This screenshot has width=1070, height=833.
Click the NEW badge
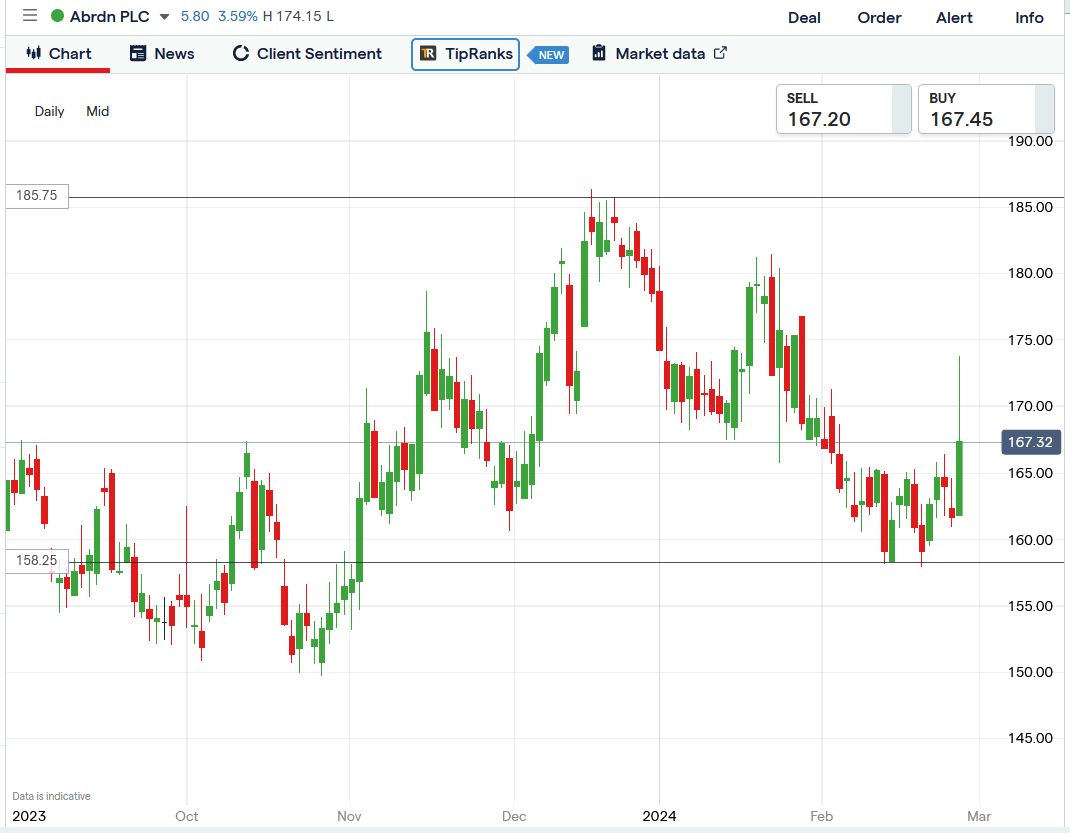tap(549, 55)
